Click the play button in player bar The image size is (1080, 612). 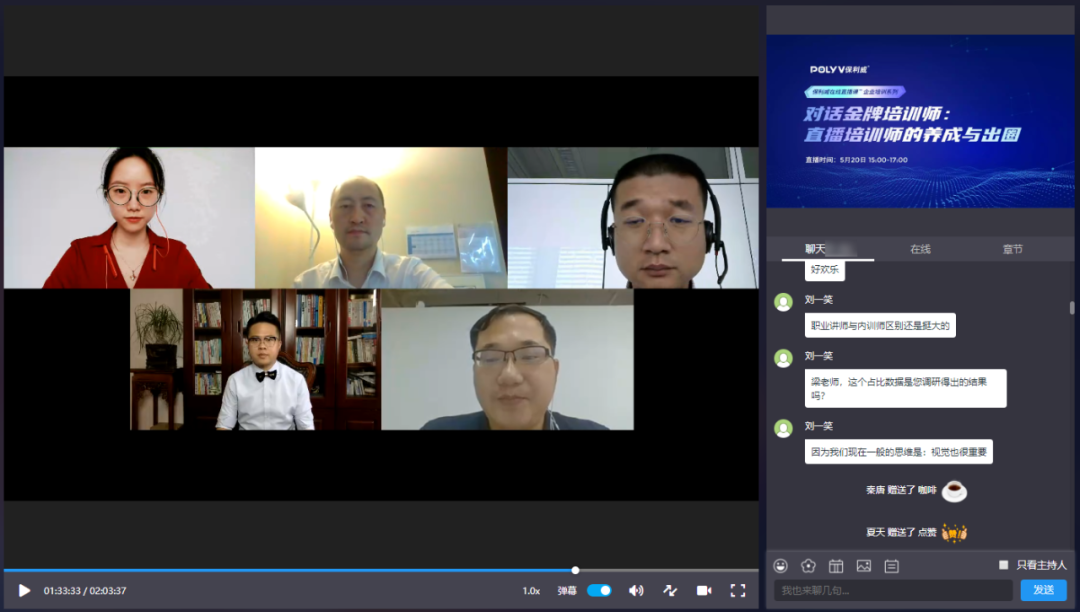click(25, 590)
